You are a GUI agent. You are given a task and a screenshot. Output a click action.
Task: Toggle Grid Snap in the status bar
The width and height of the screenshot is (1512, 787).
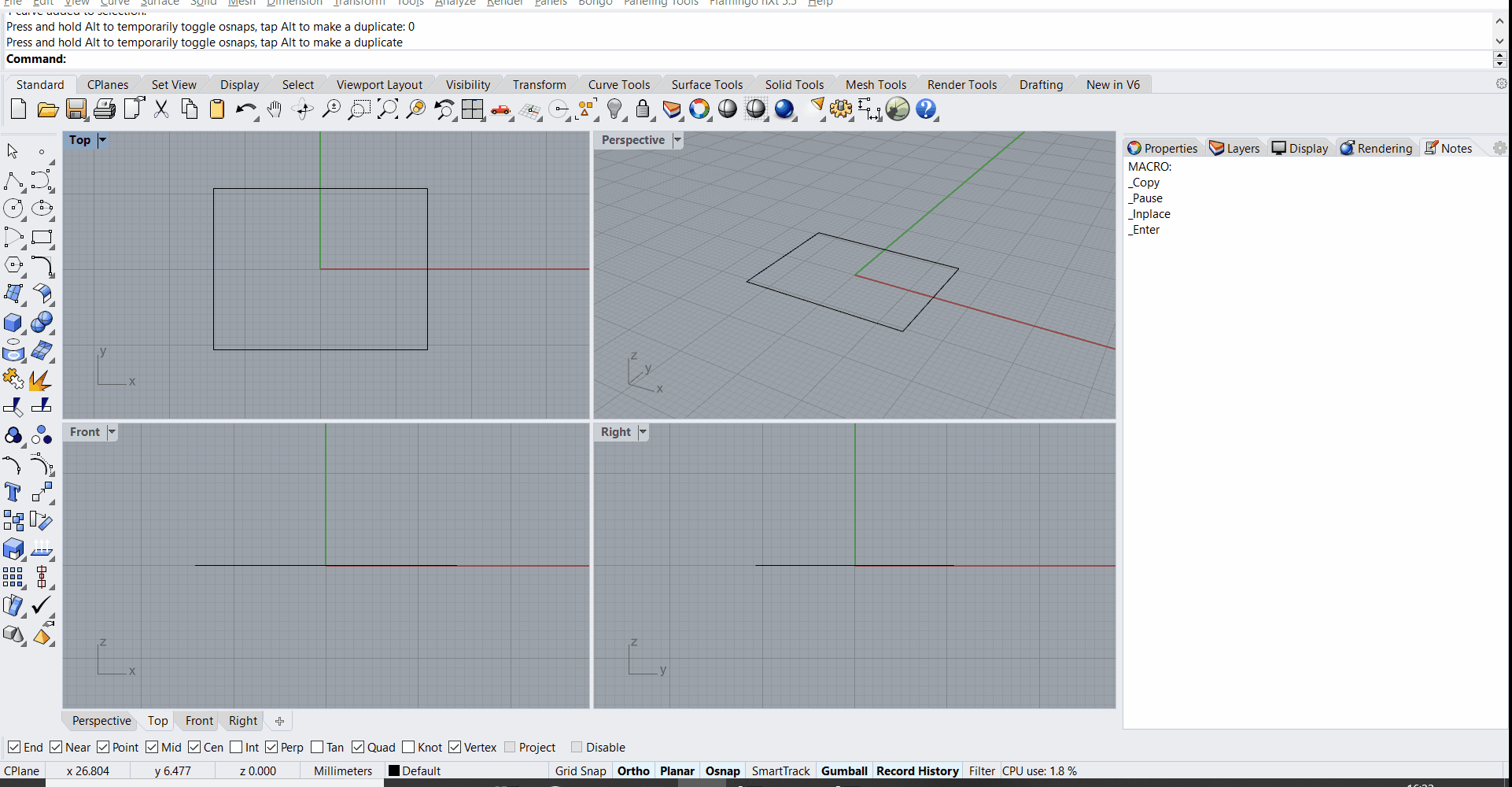coord(581,771)
